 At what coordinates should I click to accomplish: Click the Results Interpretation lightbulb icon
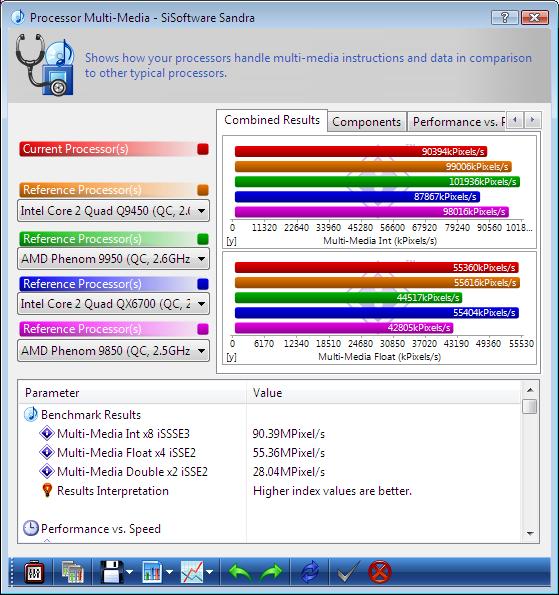click(x=47, y=490)
